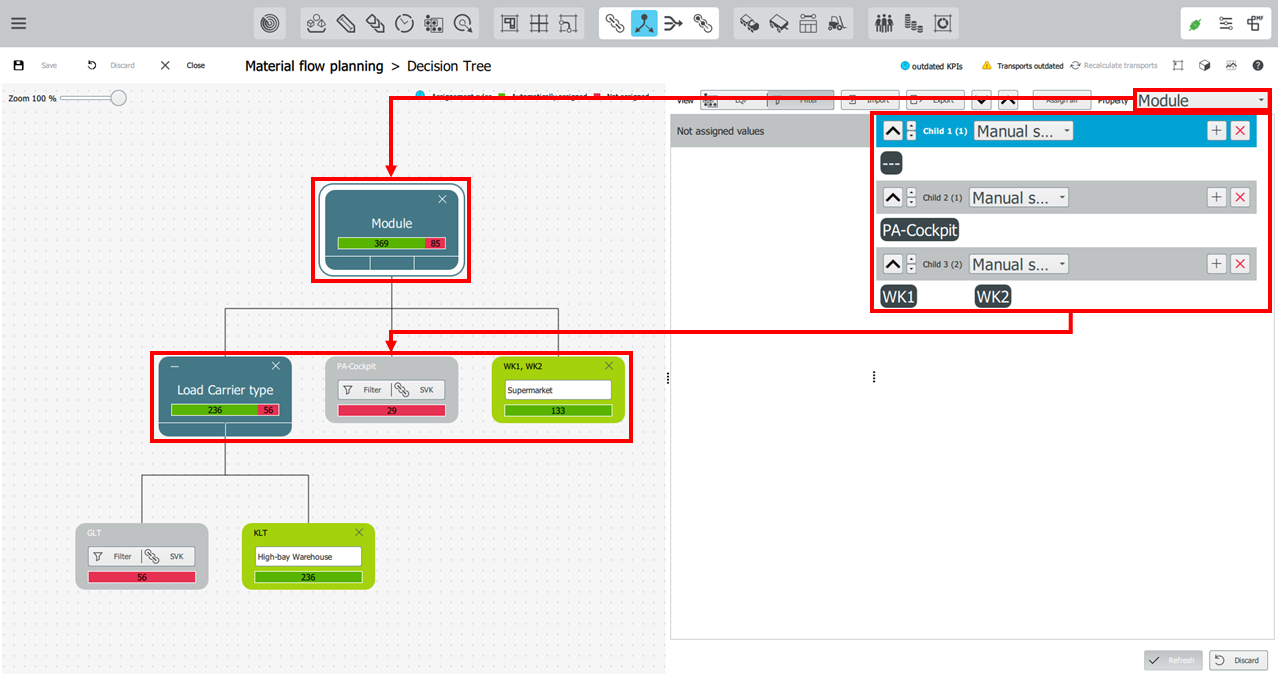This screenshot has width=1278, height=677.
Task: Click the Export button
Action: pyautogui.click(x=935, y=100)
